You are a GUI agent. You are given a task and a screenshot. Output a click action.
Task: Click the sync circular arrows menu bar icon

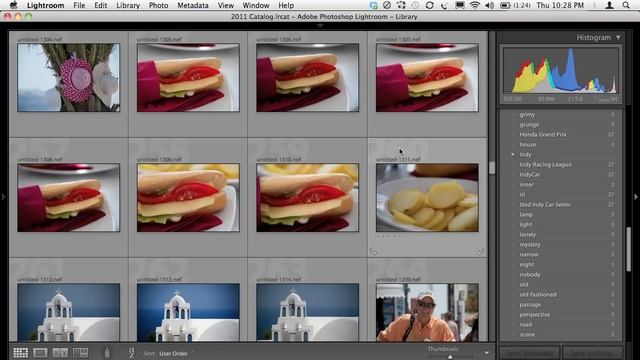click(429, 5)
